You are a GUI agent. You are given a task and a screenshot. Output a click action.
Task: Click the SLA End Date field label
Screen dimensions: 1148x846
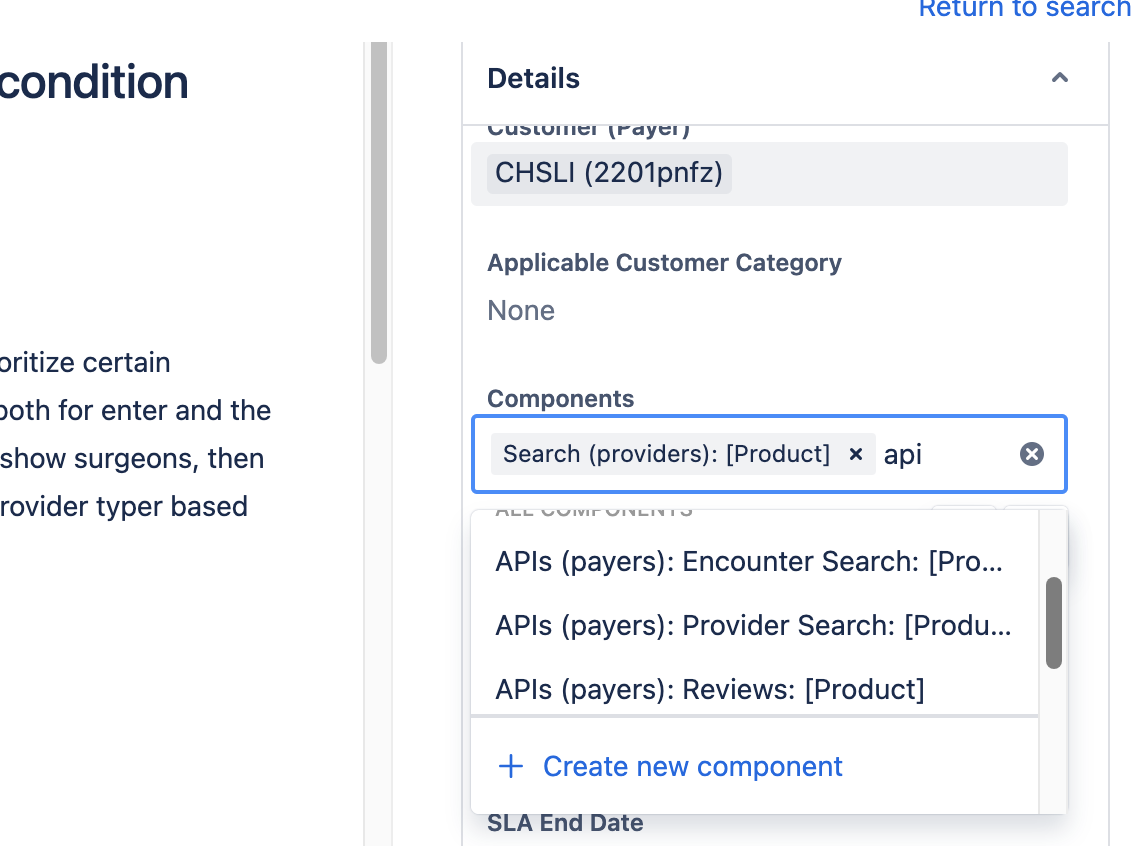565,823
